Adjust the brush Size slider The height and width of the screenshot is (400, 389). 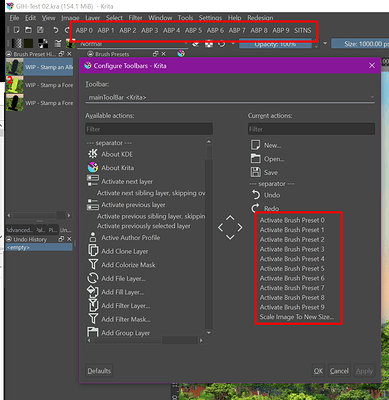[x=360, y=44]
